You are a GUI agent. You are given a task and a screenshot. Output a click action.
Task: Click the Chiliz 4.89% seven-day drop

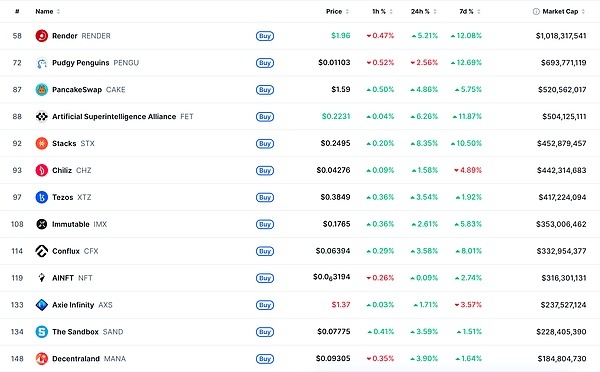468,170
